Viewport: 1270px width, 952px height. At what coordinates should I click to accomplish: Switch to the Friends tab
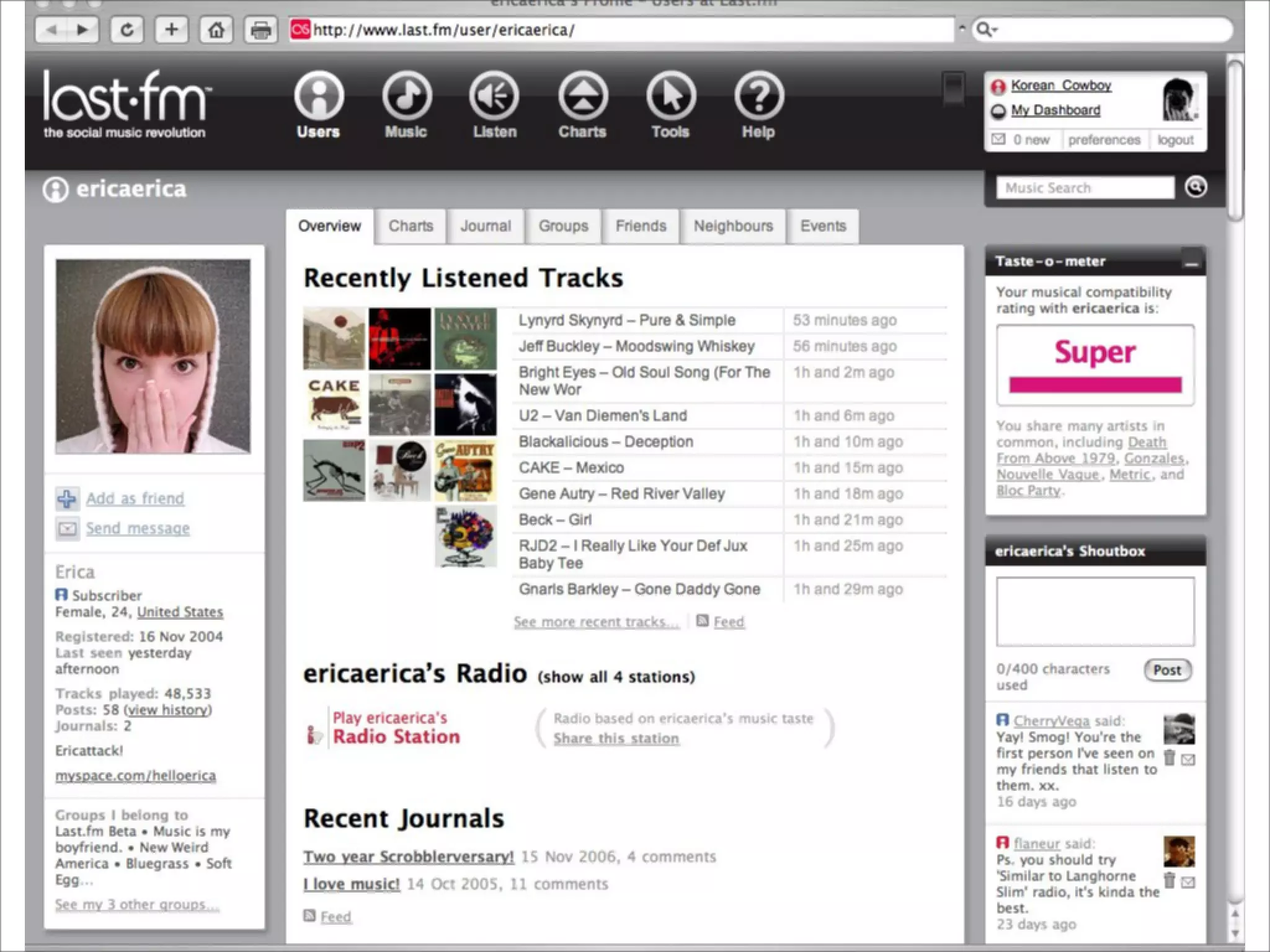(641, 226)
